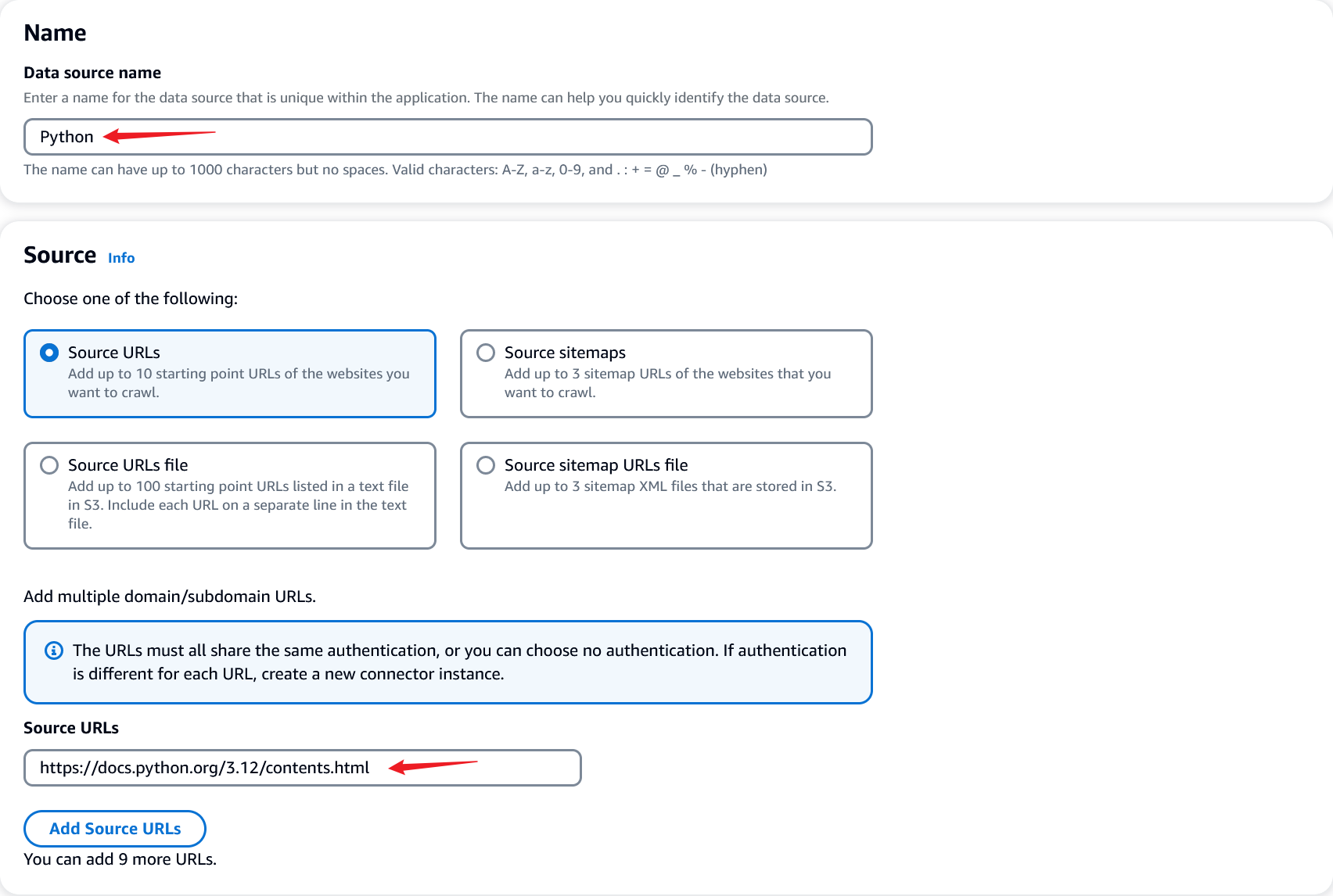
Task: Click the 'Data source name' label
Action: click(x=92, y=73)
